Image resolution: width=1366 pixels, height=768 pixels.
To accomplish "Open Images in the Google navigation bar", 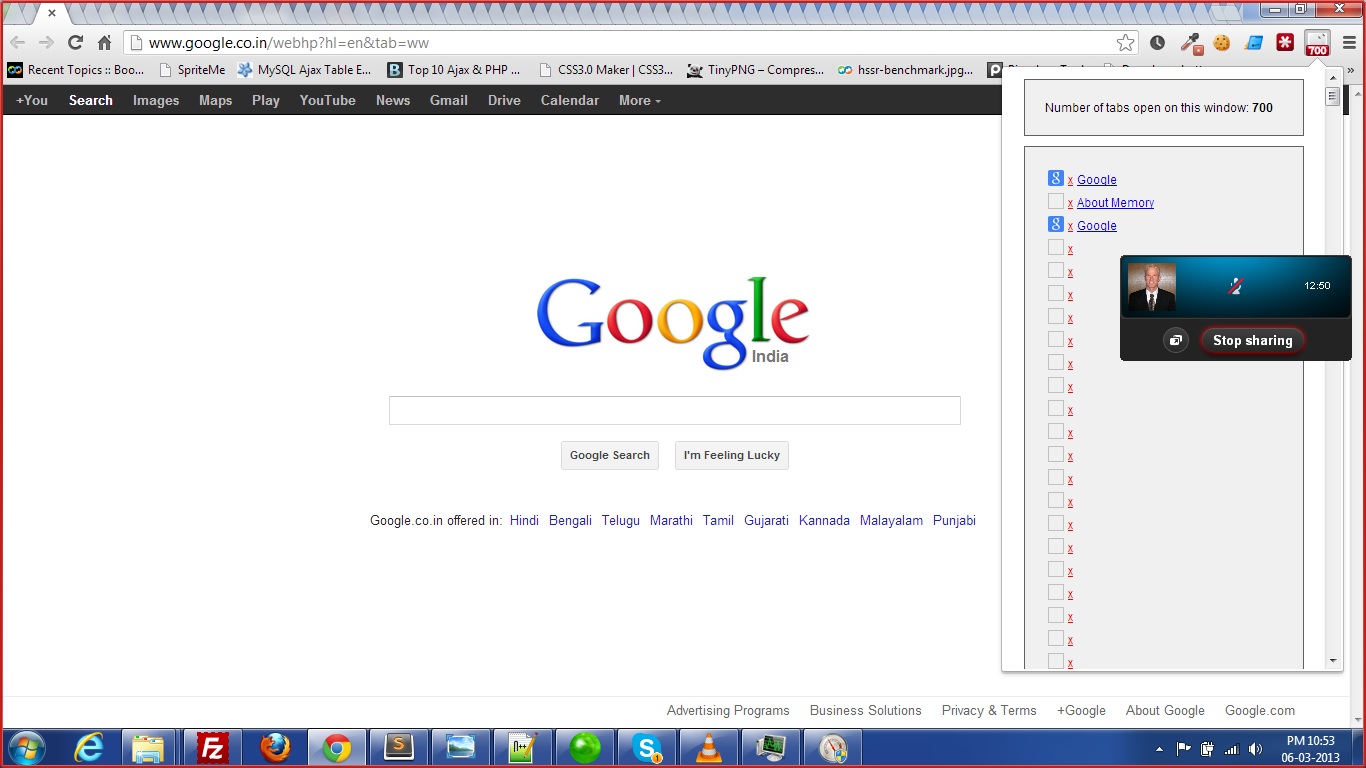I will point(156,101).
